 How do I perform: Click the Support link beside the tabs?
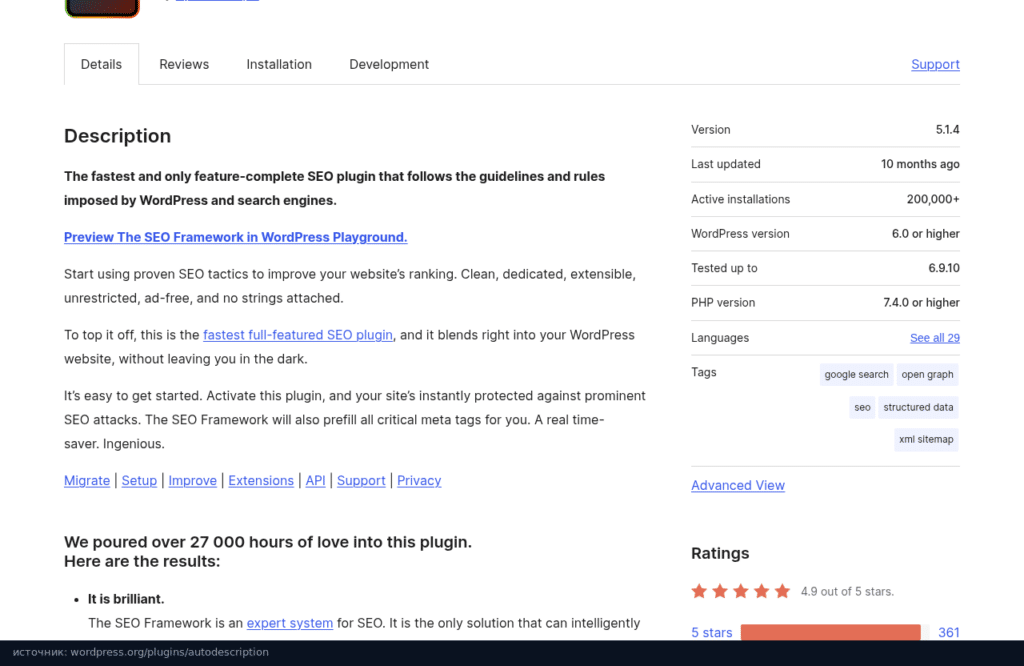[x=935, y=64]
